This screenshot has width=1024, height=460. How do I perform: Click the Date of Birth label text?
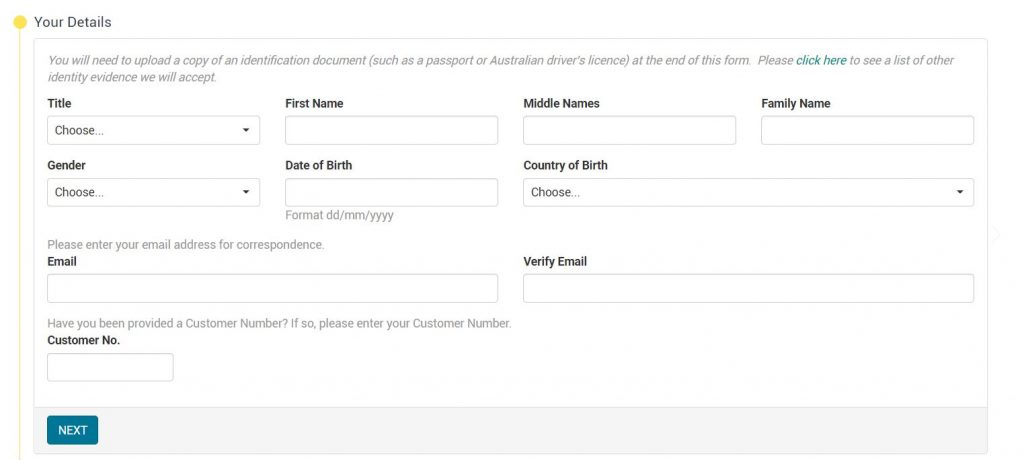click(319, 165)
